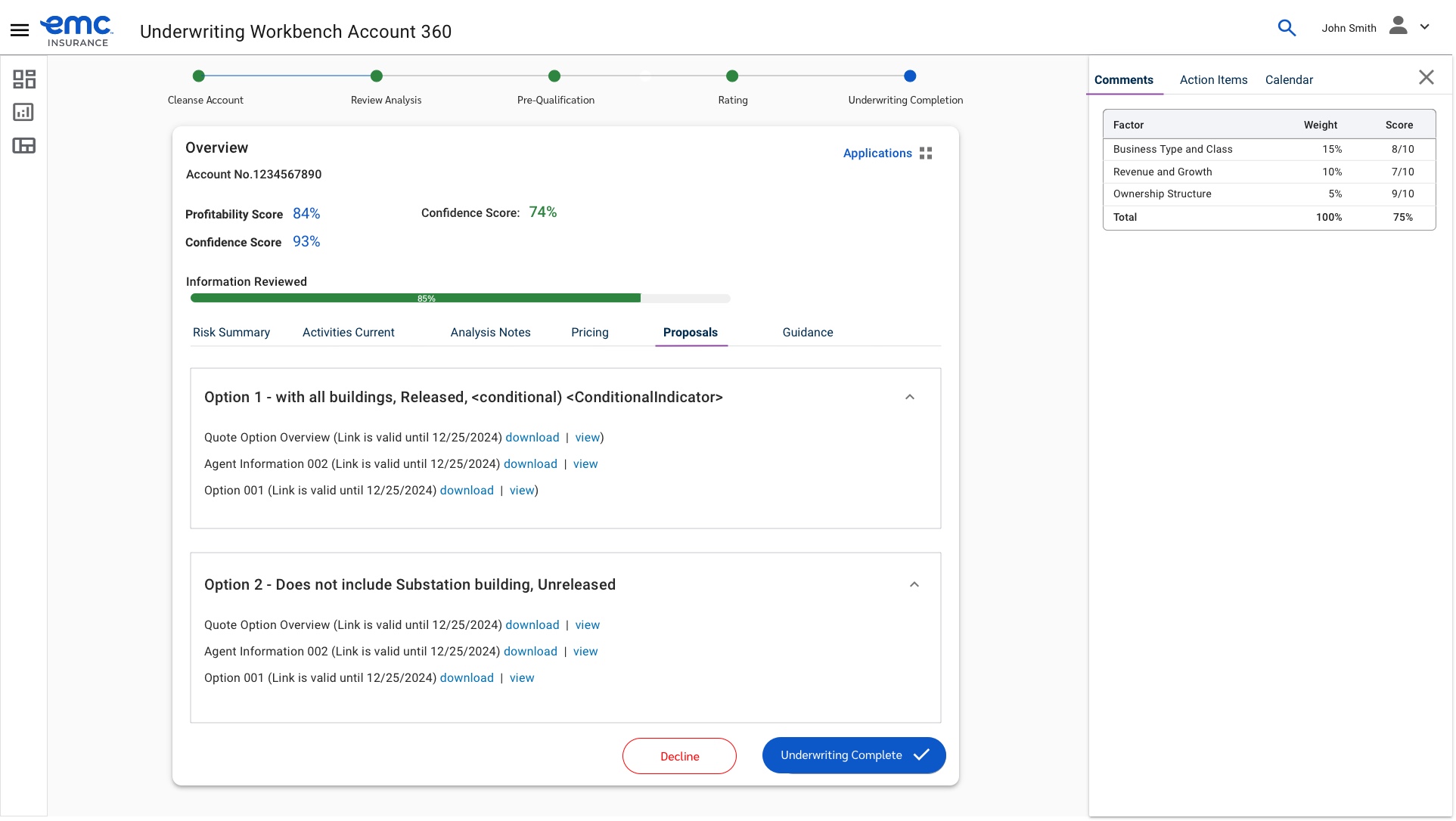Select the Underwriting Completion step marker
Screen dimensions: 1456x821
(910, 76)
